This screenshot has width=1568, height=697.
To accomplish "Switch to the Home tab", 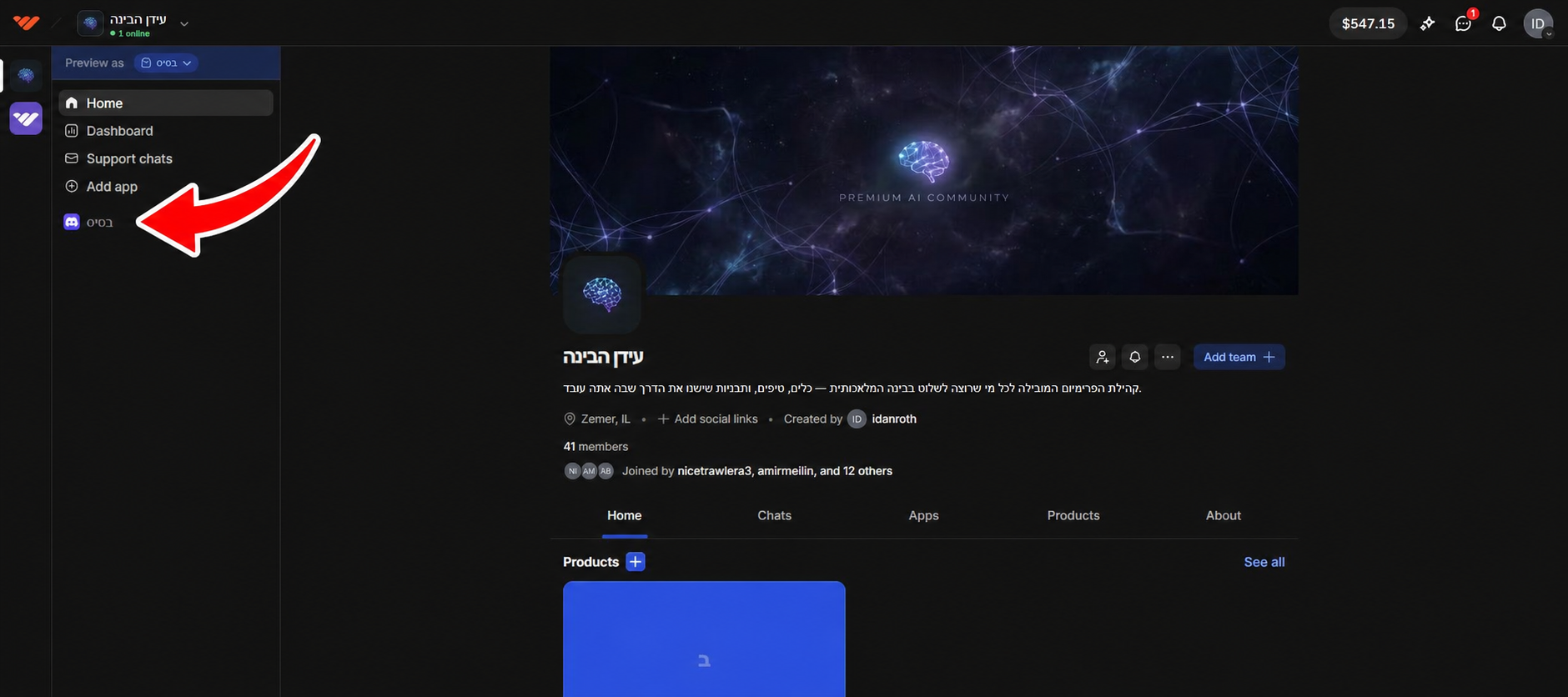I will (x=625, y=515).
